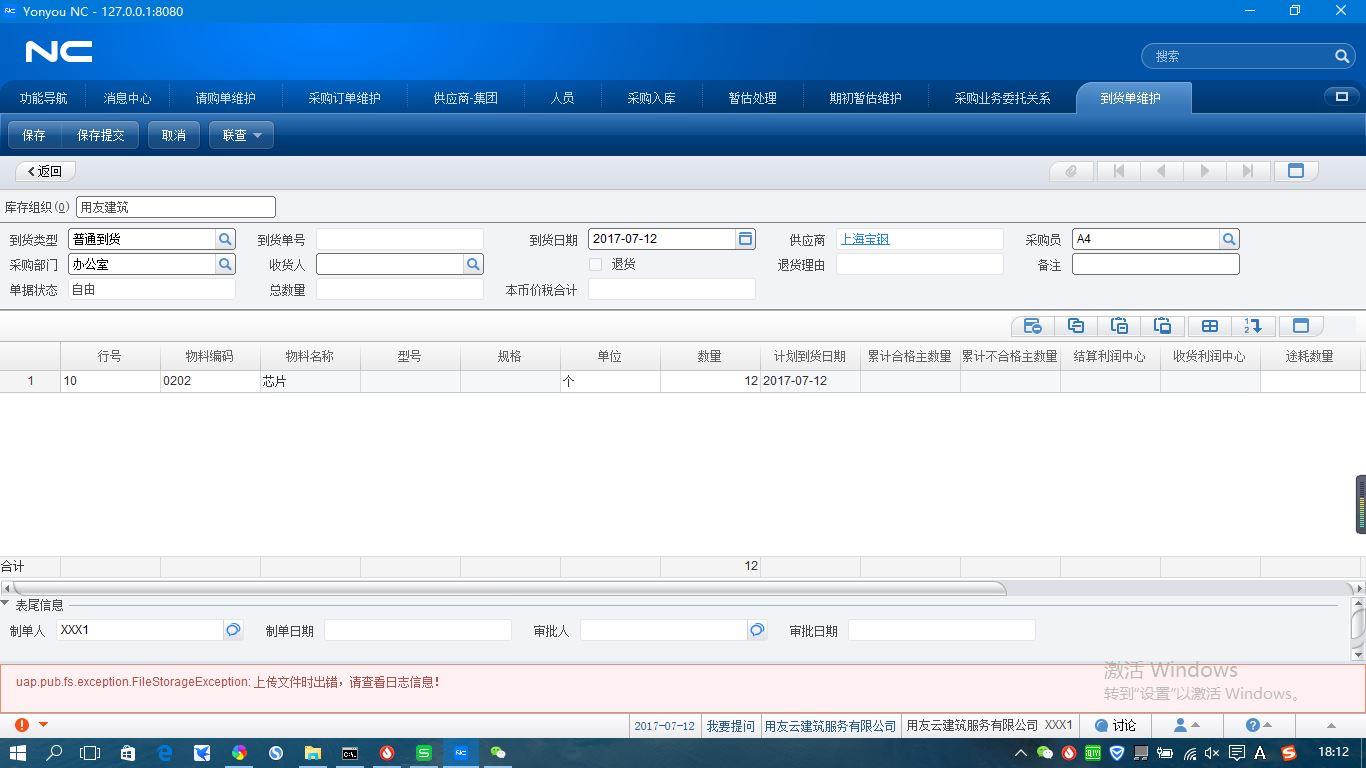Click the window list icon on tab bar
Screen dimensions: 1366x768
[x=1341, y=97]
